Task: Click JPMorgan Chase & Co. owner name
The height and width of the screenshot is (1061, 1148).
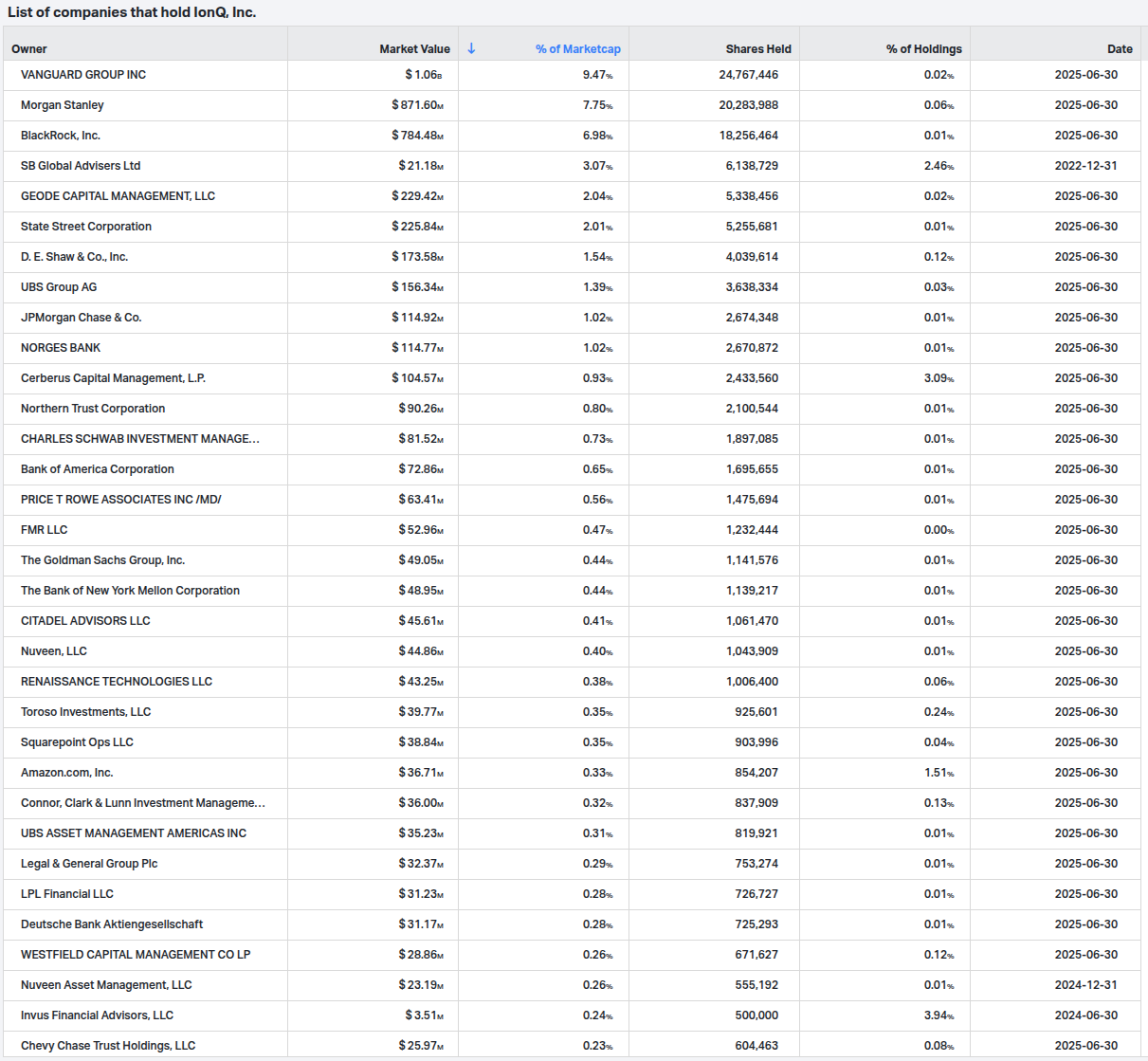Action: (82, 318)
